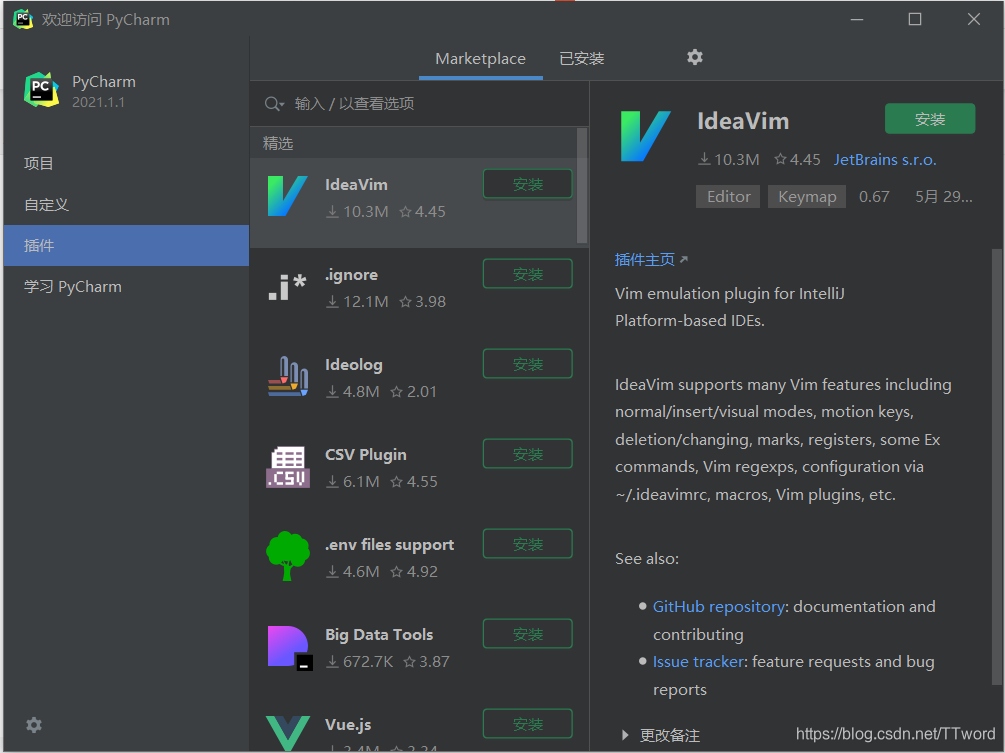This screenshot has width=1005, height=753.
Task: Open the 自定义 section
Action: point(126,204)
